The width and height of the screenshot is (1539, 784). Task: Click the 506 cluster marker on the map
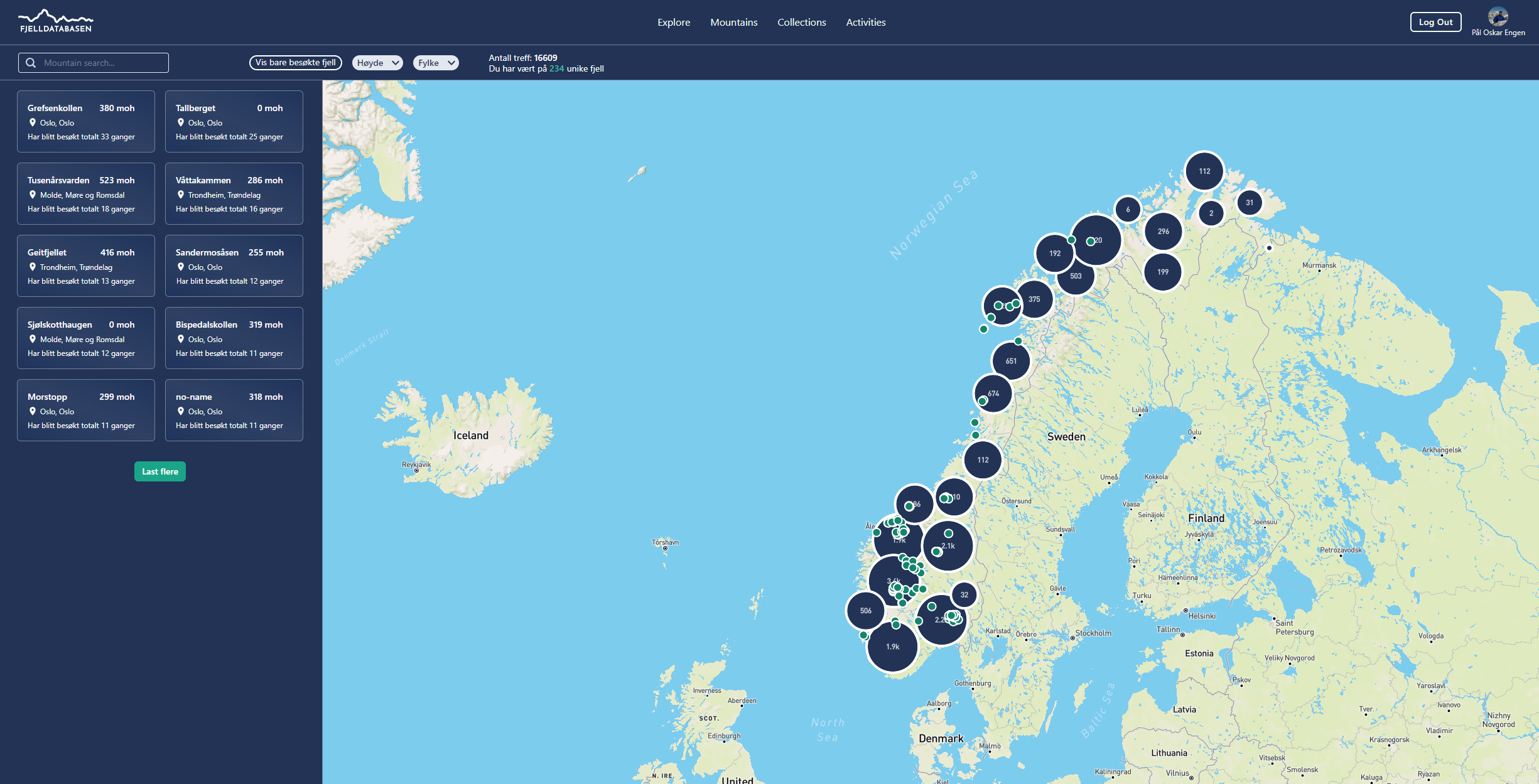click(865, 611)
